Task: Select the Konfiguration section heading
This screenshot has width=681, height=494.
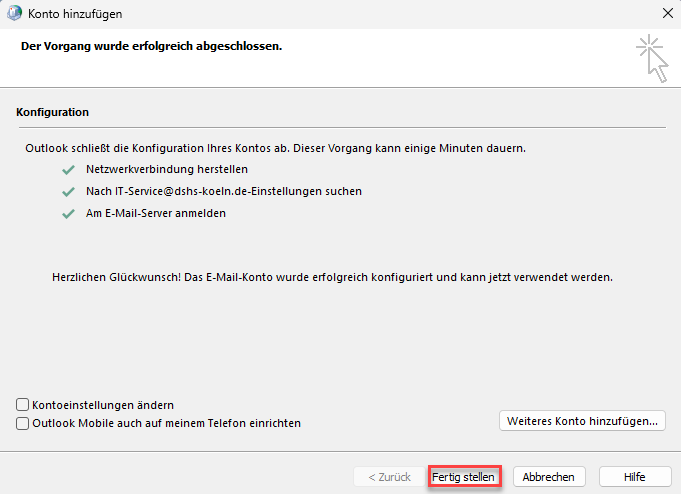Action: pyautogui.click(x=53, y=112)
